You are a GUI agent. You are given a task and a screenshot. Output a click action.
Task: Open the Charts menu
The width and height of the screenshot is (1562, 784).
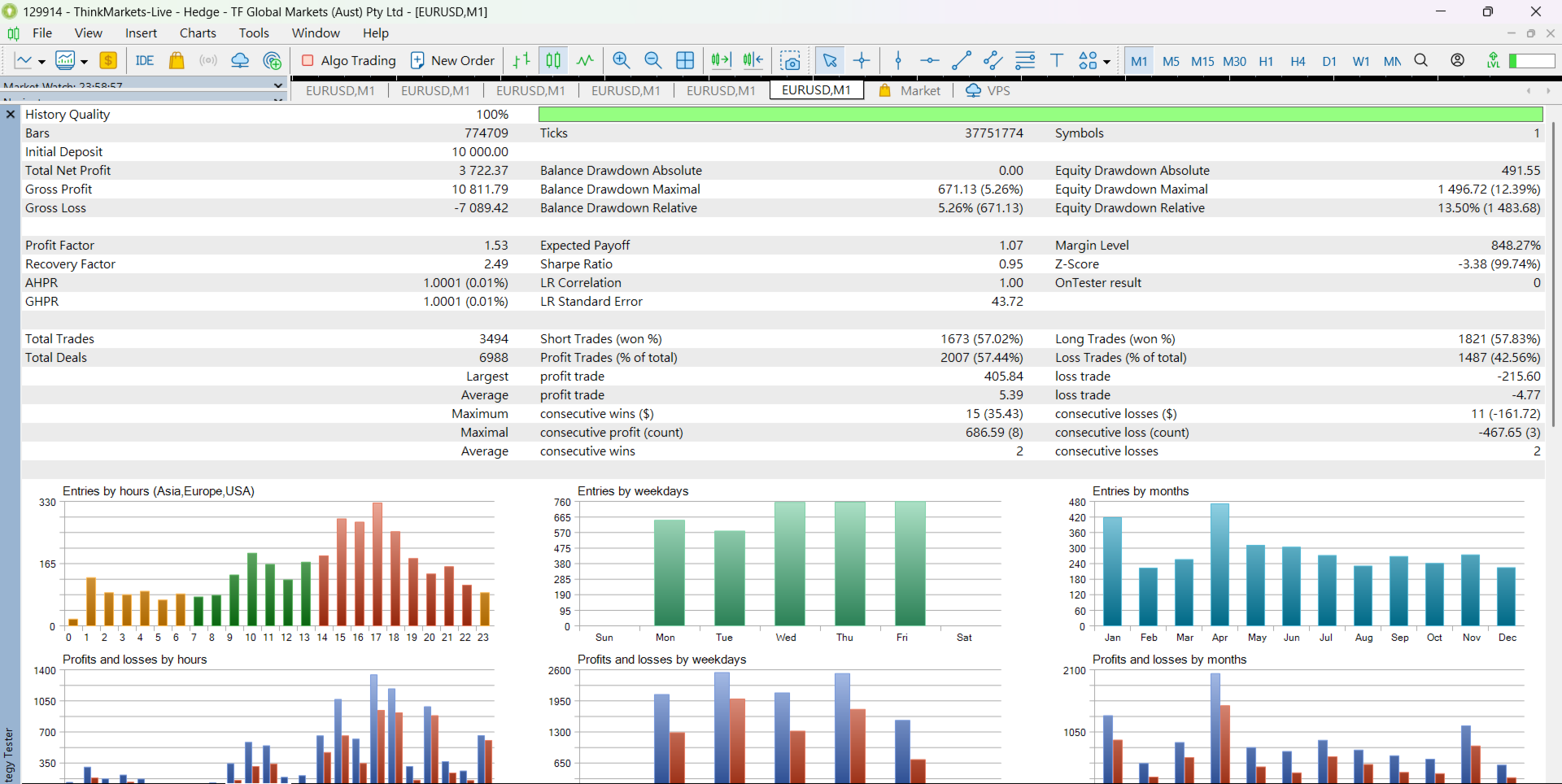click(198, 33)
